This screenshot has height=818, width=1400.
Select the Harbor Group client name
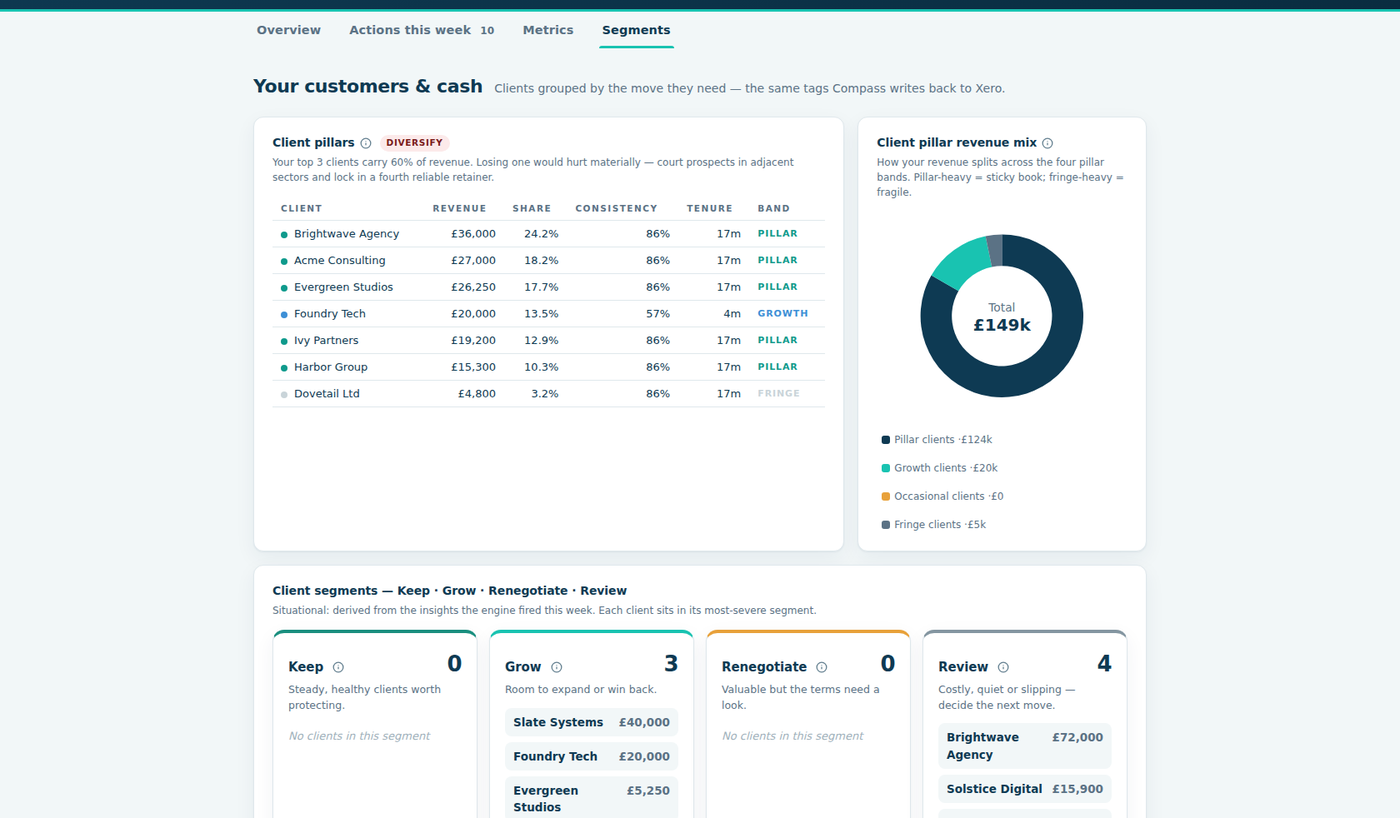point(330,367)
